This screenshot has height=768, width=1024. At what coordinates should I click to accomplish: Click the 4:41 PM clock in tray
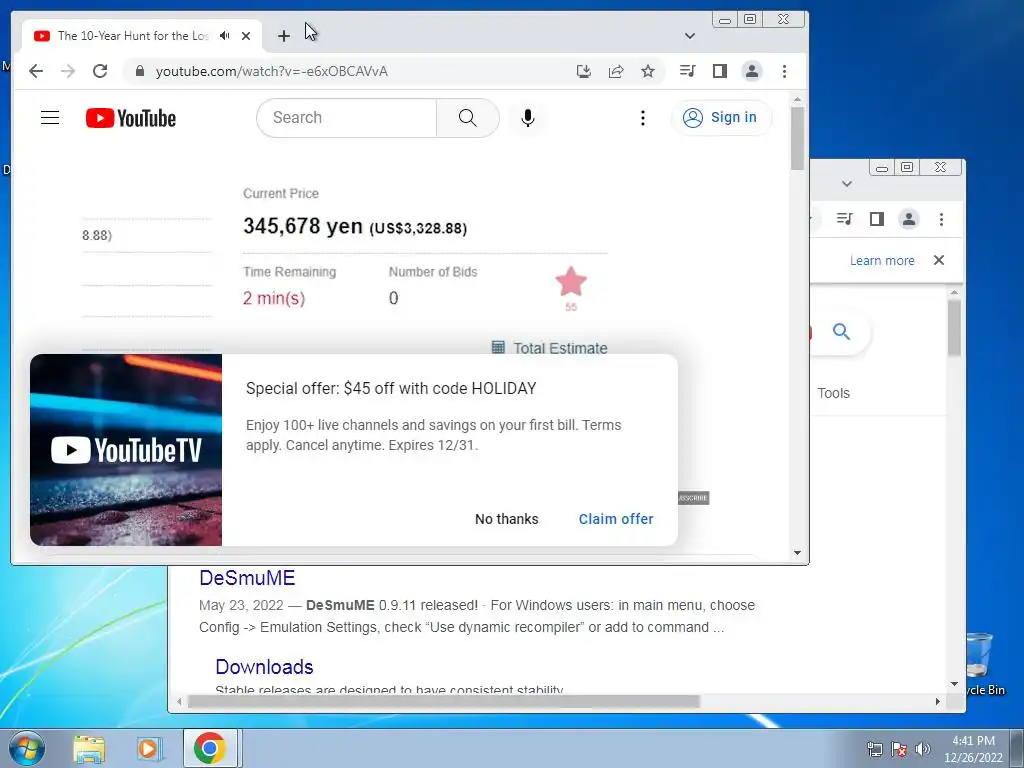(x=973, y=741)
